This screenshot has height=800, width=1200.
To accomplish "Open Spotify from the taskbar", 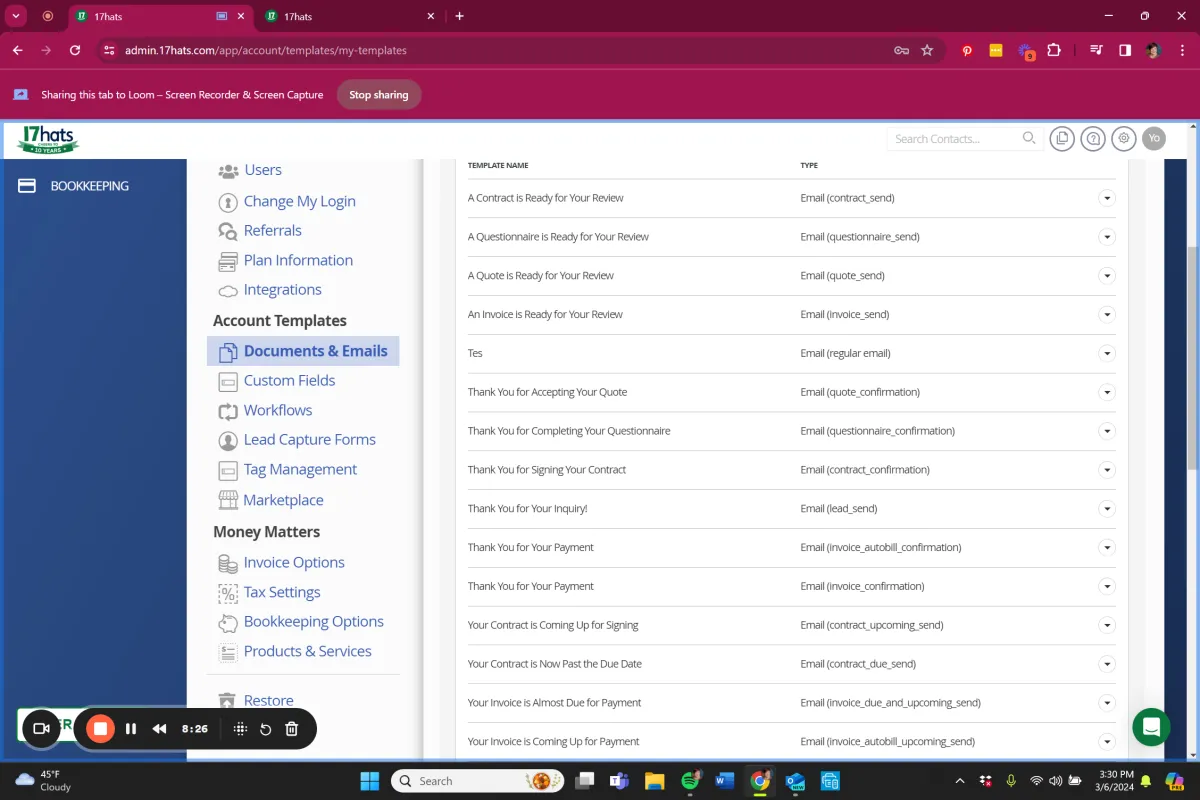I will pos(690,781).
